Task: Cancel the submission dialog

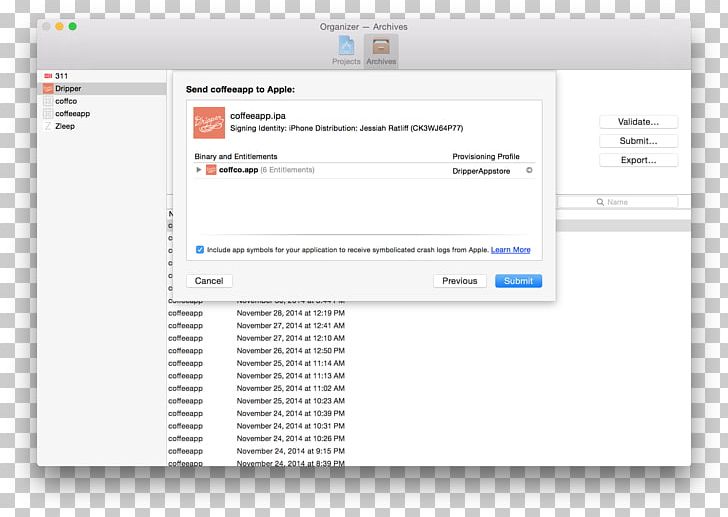Action: click(209, 281)
